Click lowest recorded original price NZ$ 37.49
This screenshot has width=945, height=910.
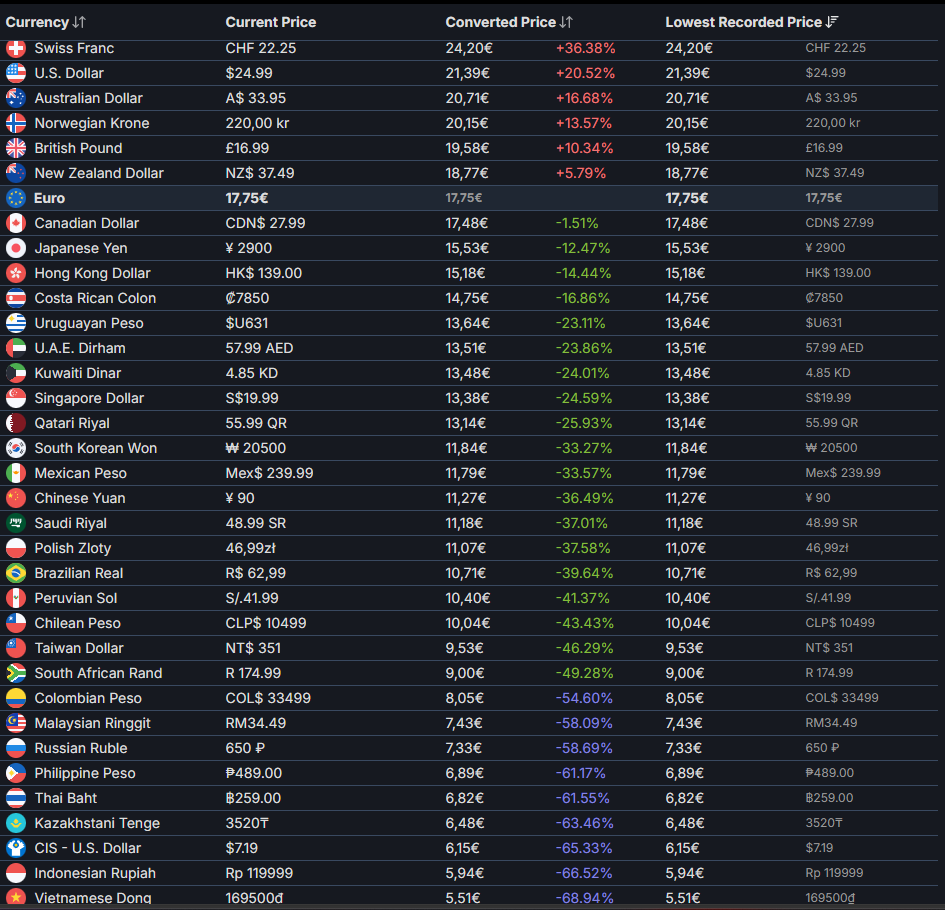pos(835,173)
